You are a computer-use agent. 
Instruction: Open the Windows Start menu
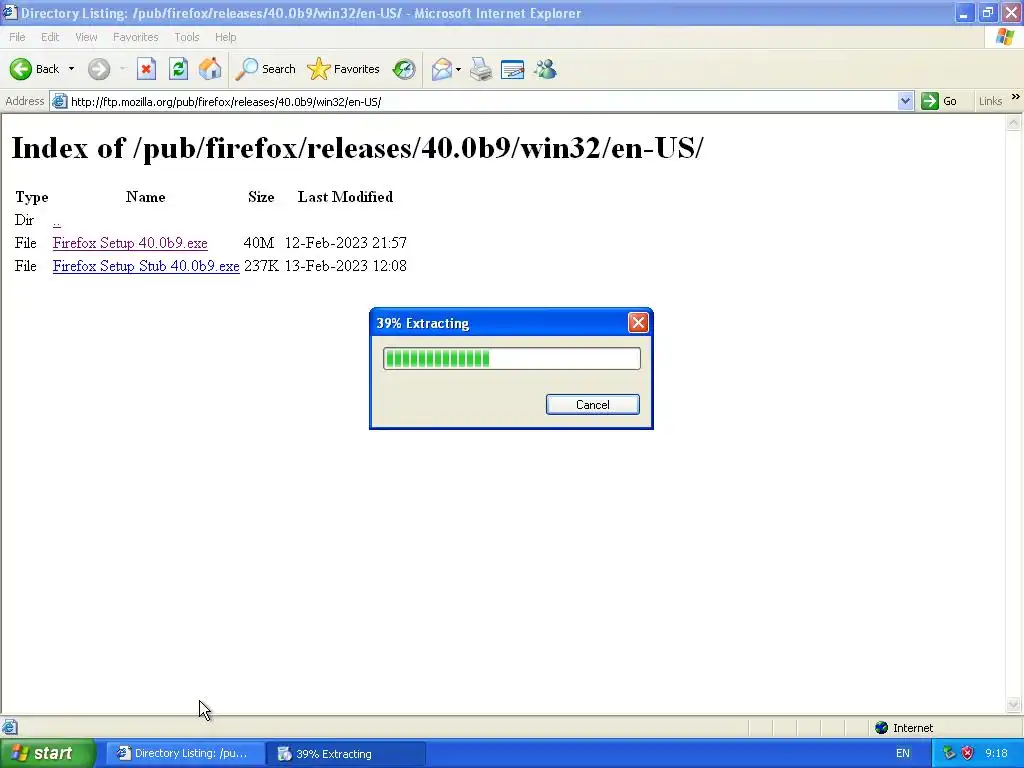pos(47,753)
